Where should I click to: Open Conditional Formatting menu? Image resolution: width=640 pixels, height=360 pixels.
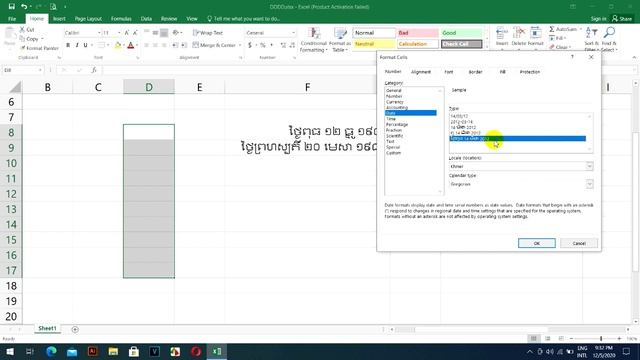(x=313, y=40)
